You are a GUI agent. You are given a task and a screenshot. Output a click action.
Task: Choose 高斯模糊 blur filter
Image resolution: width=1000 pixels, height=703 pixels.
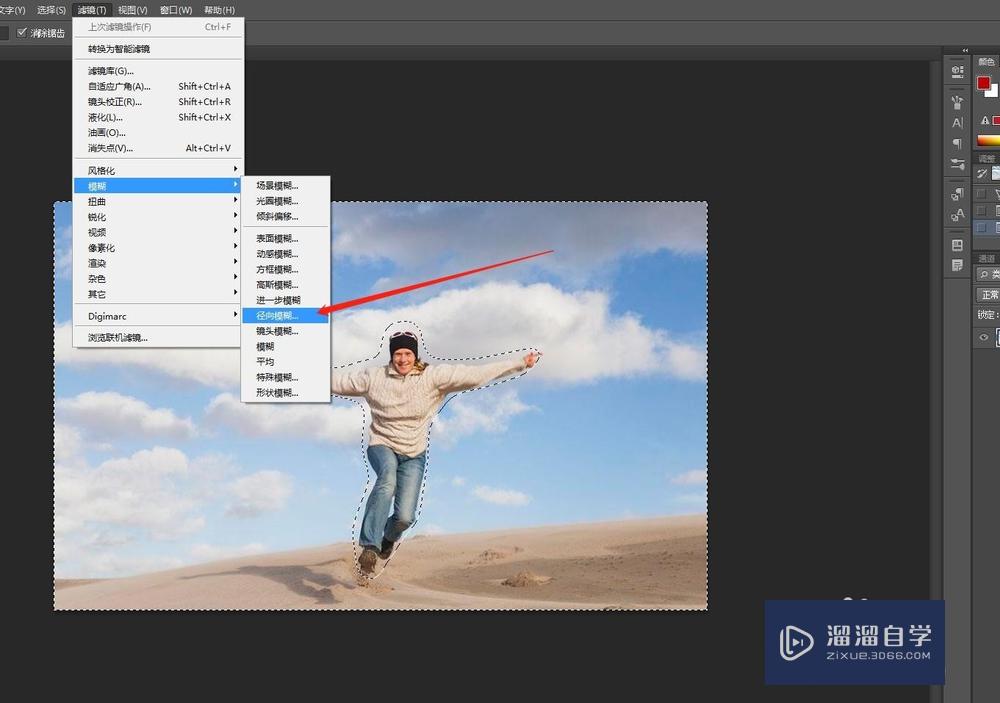(x=277, y=285)
